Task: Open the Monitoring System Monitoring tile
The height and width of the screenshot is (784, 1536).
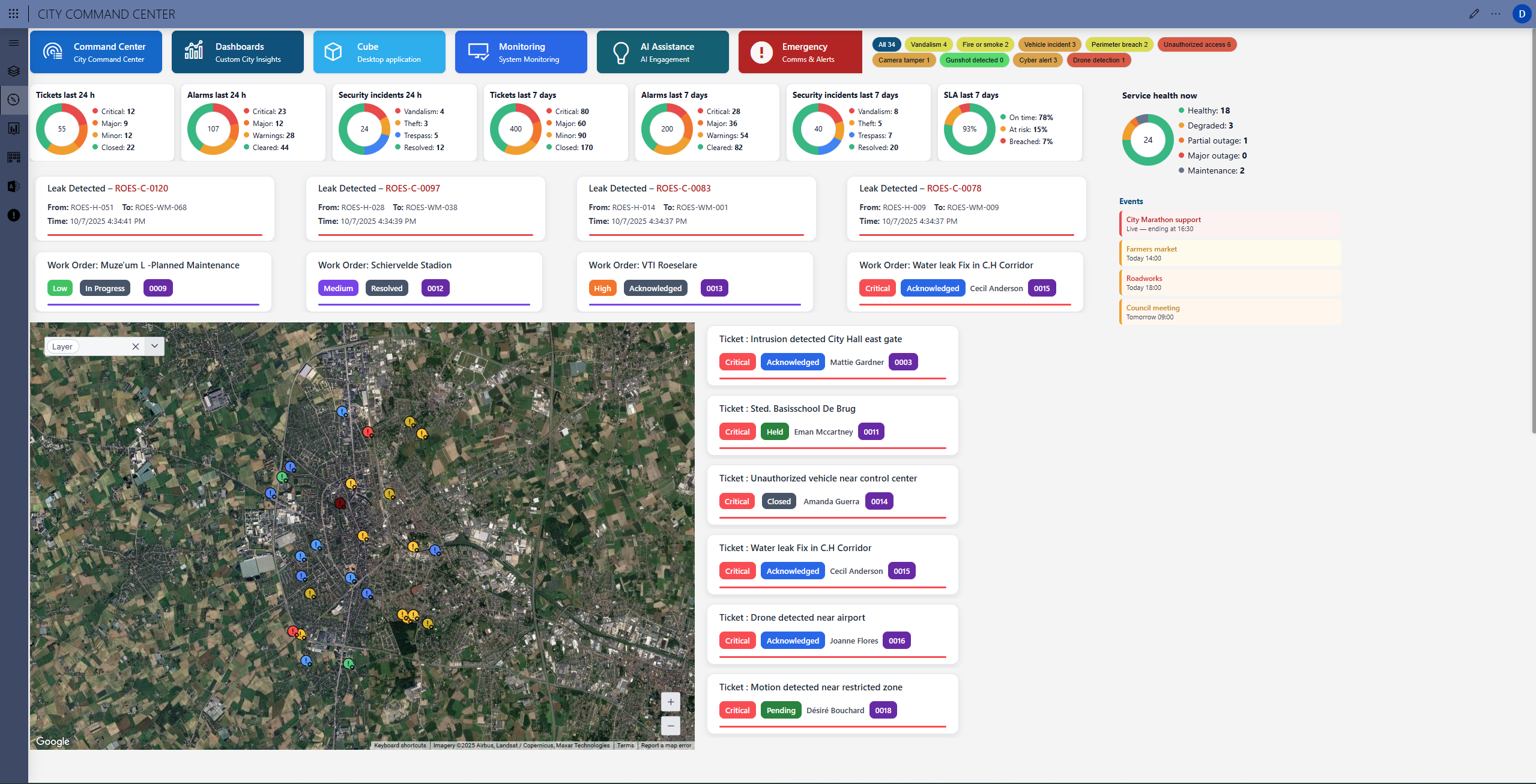Action: tap(521, 52)
